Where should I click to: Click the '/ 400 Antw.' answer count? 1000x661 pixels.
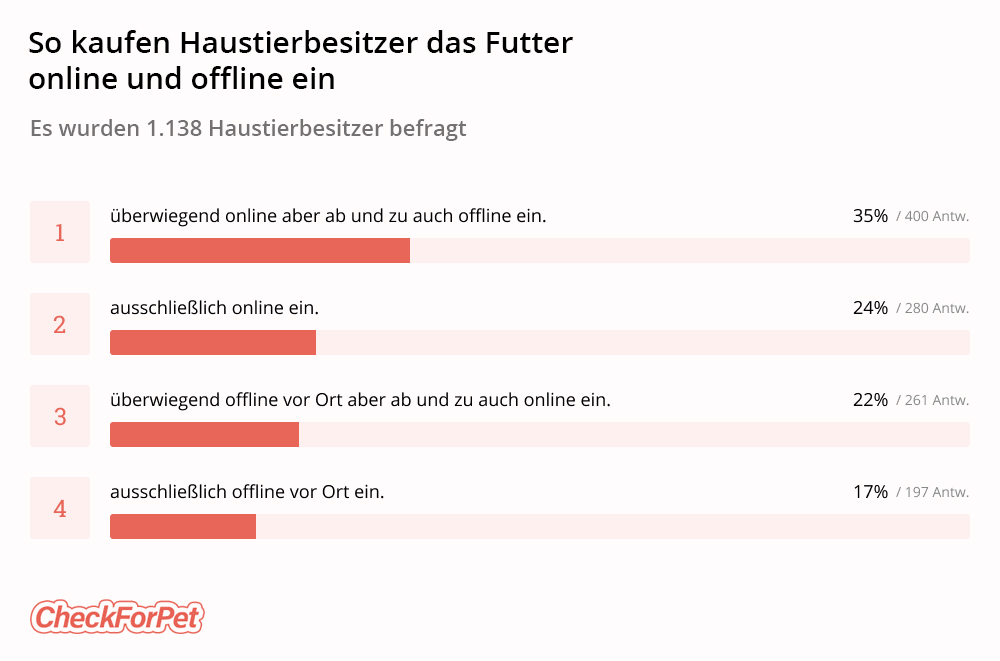tap(933, 216)
